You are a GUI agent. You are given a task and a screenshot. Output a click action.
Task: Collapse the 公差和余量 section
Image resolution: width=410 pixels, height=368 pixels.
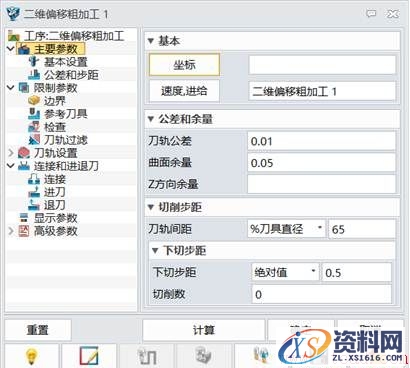tap(151, 119)
